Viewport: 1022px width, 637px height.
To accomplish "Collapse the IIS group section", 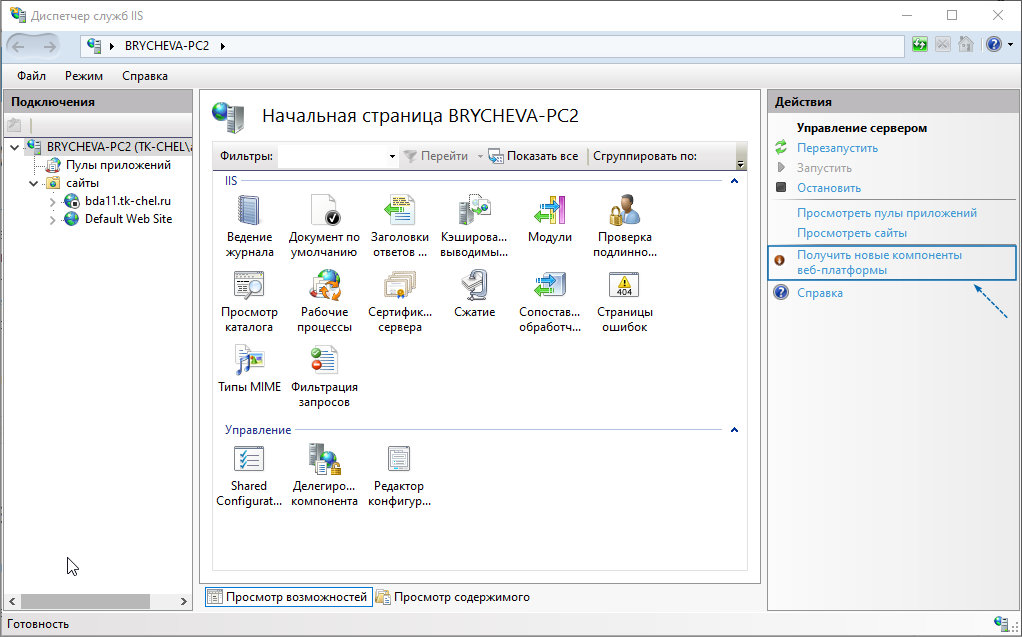I will tap(734, 181).
